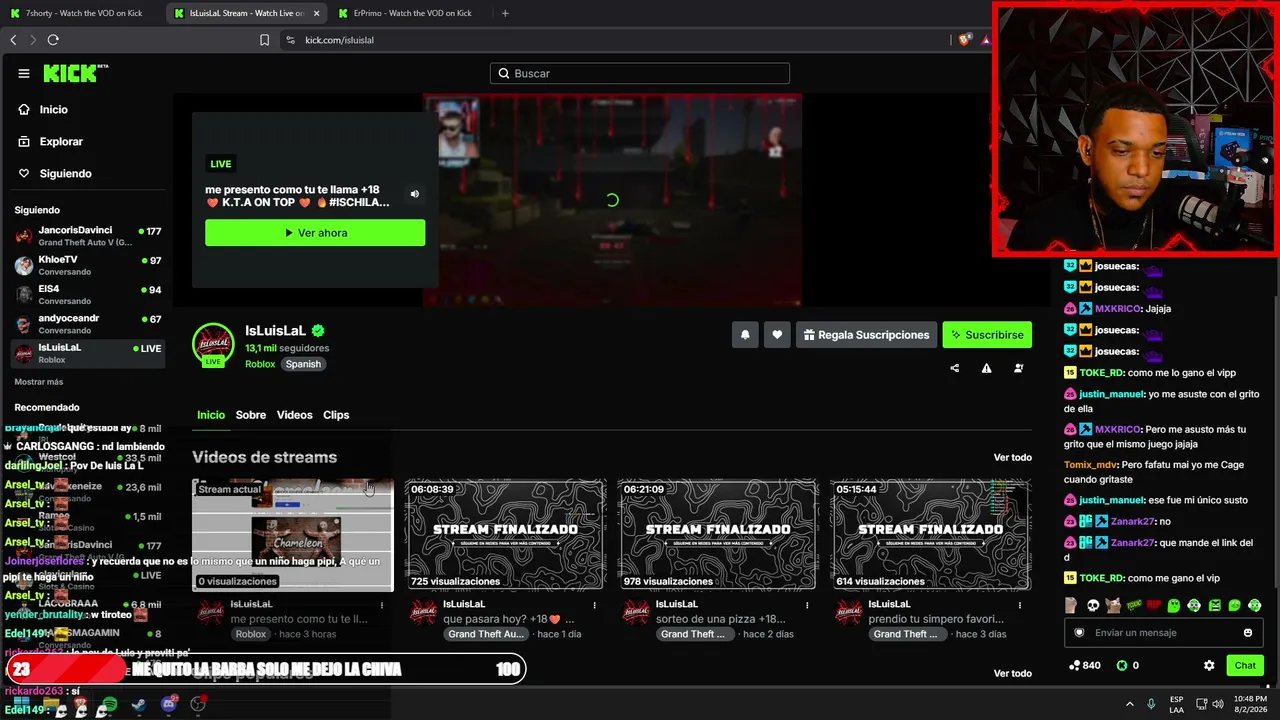The width and height of the screenshot is (1280, 720).
Task: Open JancorisDavinci in the Siguiendo list
Action: point(88,236)
